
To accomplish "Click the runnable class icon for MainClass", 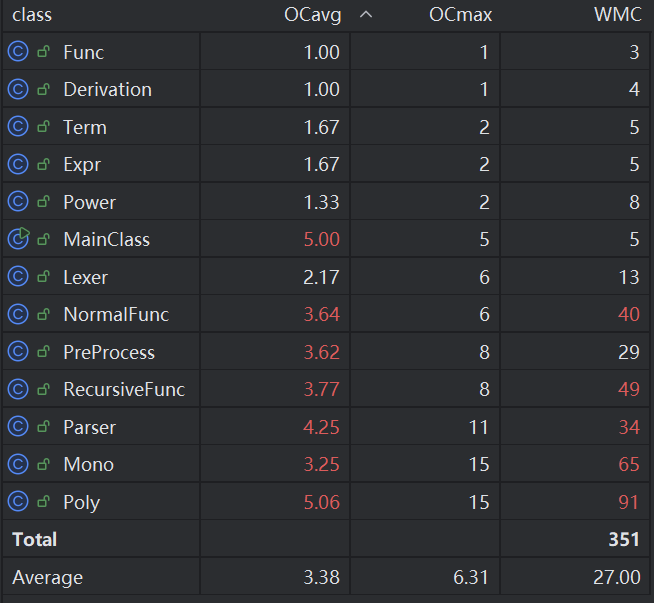I will (x=18, y=240).
